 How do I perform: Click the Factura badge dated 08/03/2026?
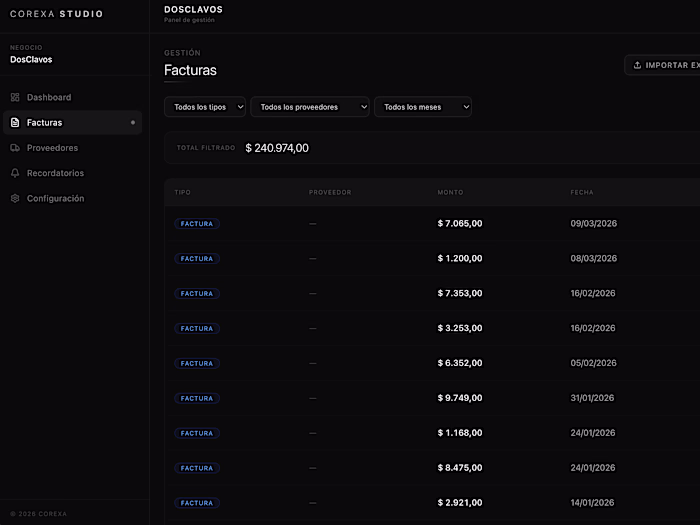(x=197, y=258)
